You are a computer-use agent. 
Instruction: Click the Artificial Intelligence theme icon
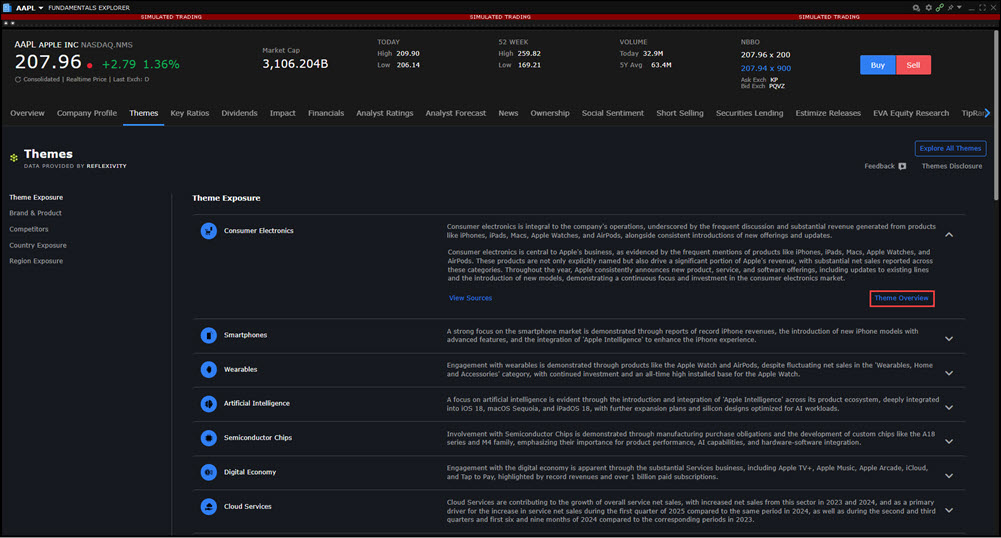click(209, 403)
